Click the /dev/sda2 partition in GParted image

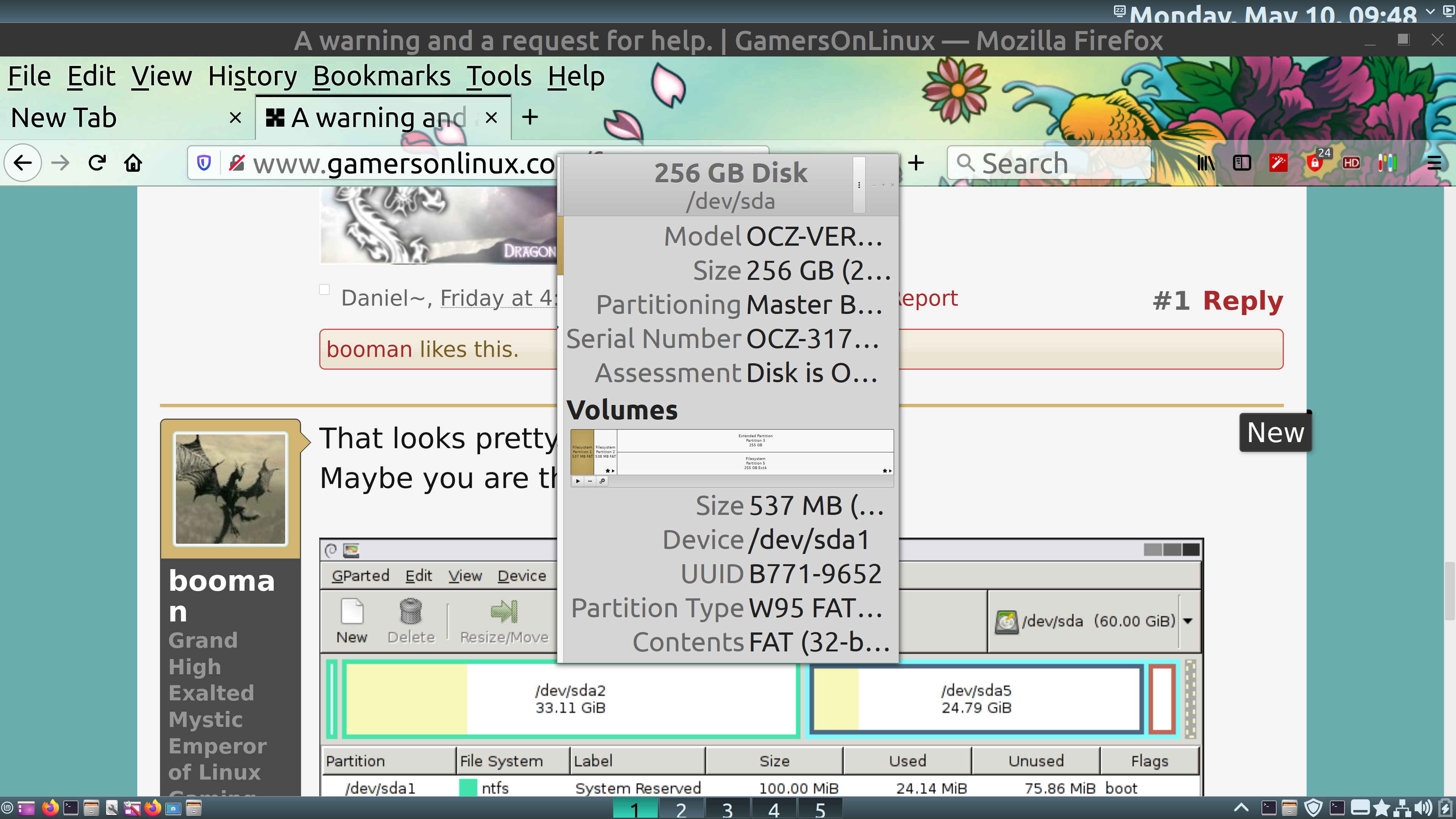(x=570, y=699)
